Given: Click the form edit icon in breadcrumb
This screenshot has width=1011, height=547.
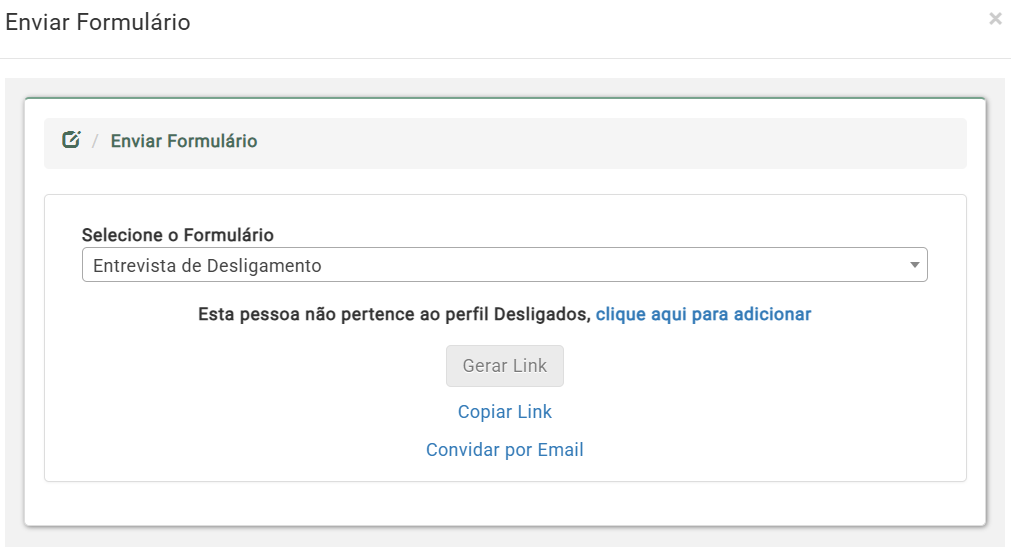Looking at the screenshot, I should tap(71, 139).
